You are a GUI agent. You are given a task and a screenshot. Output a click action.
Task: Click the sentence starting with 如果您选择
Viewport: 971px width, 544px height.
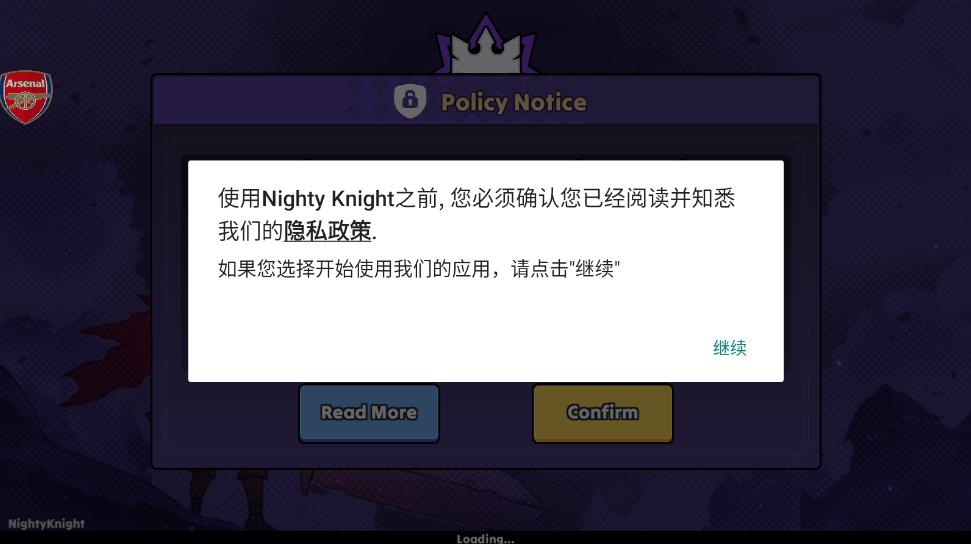(x=419, y=269)
